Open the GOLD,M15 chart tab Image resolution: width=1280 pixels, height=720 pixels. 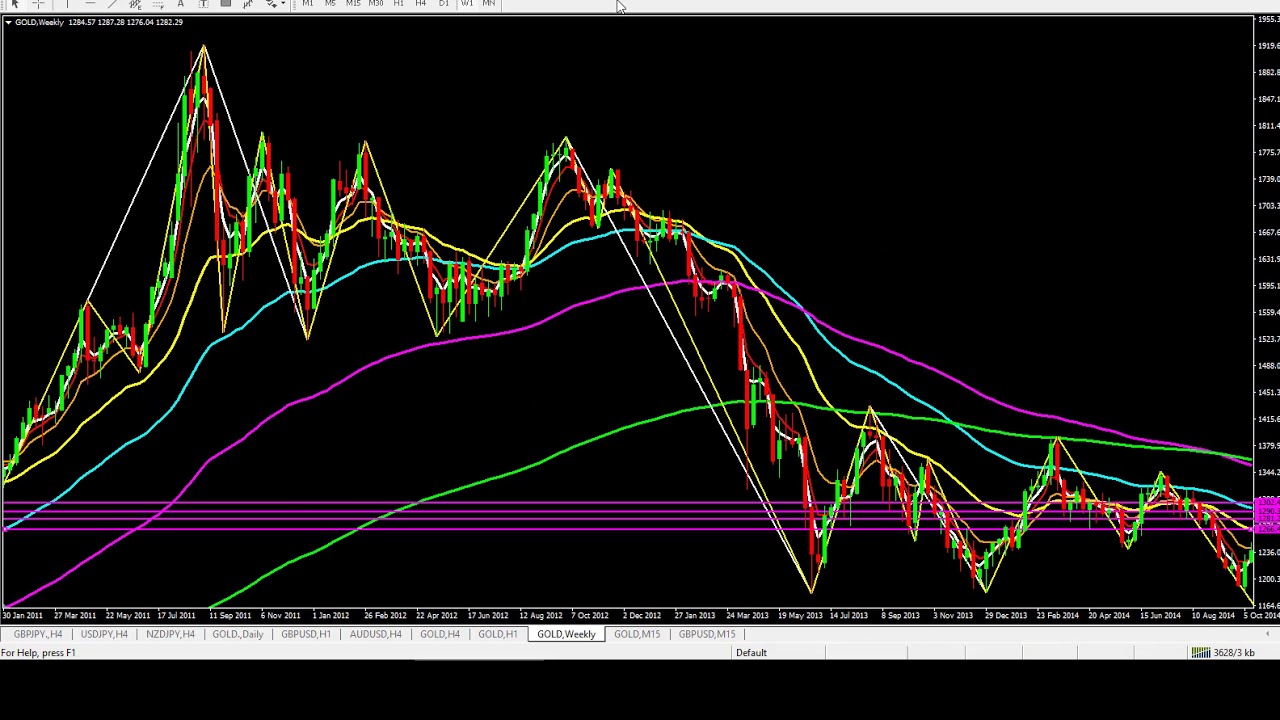click(x=637, y=634)
